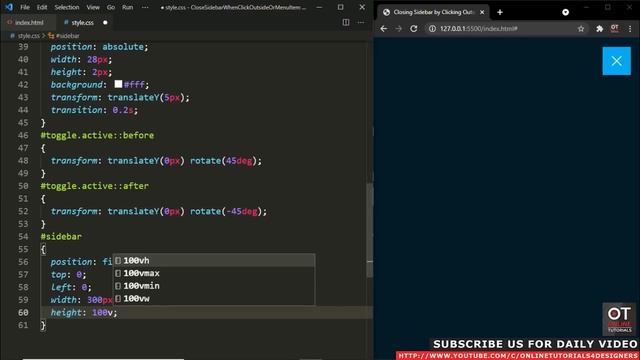
Task: Open the white #fff color swatch
Action: (118, 84)
